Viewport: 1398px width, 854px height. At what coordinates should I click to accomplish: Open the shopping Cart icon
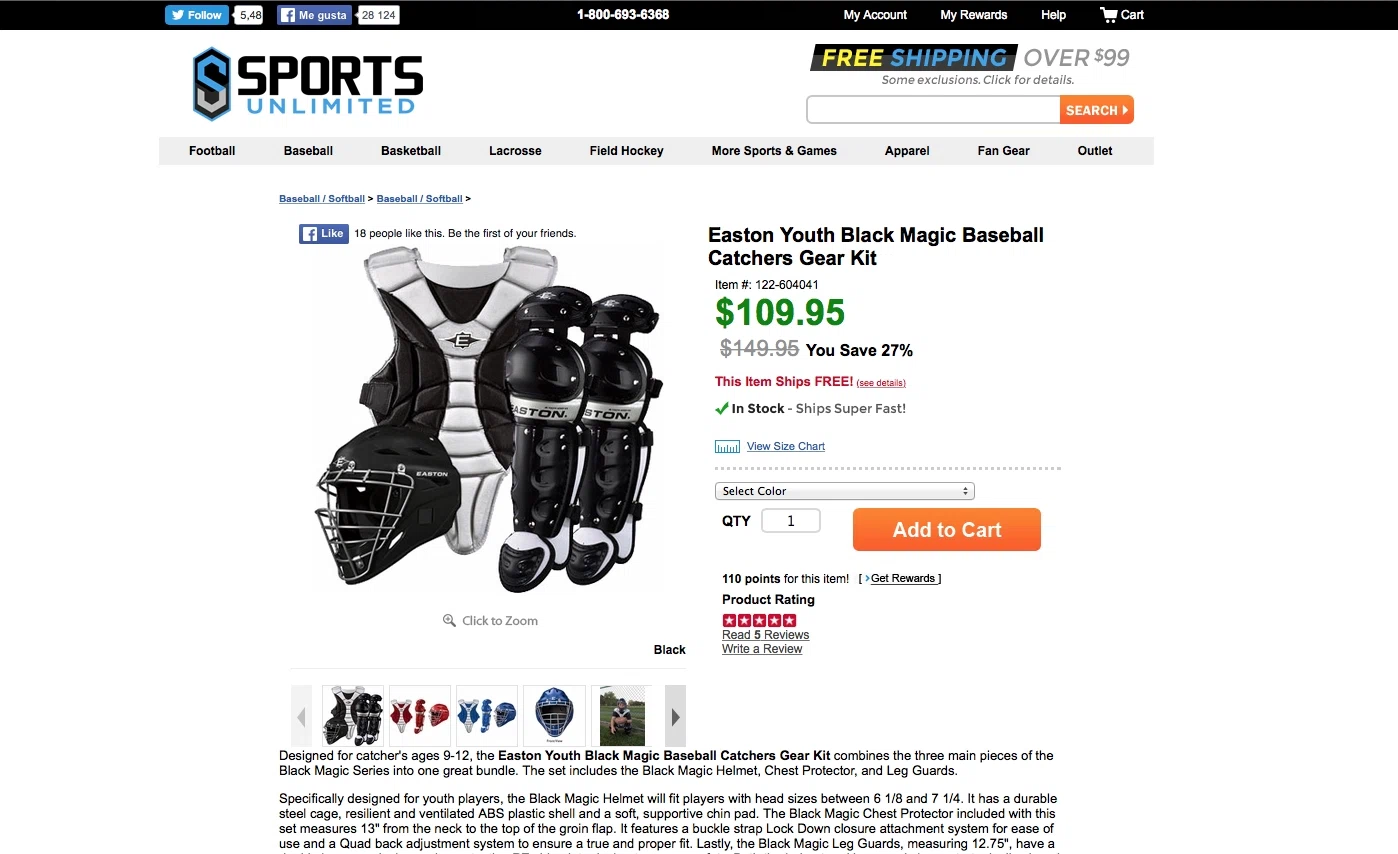point(1109,15)
